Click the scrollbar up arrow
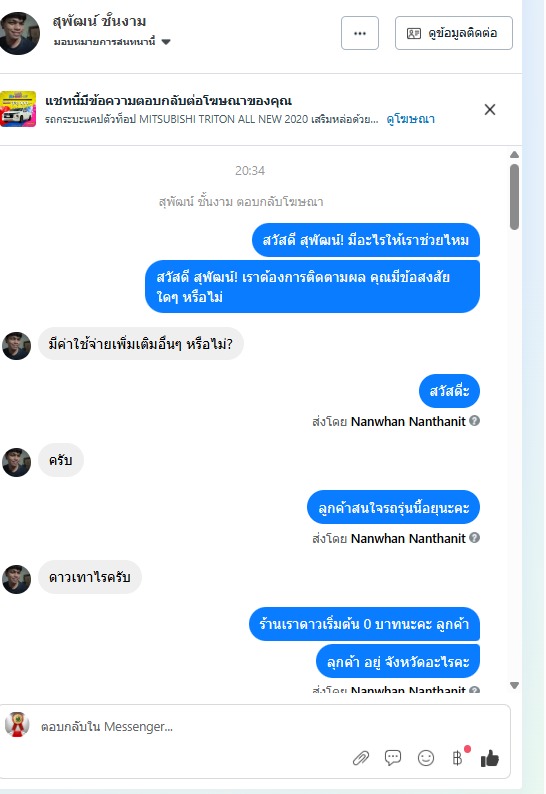The height and width of the screenshot is (794, 546). click(514, 154)
